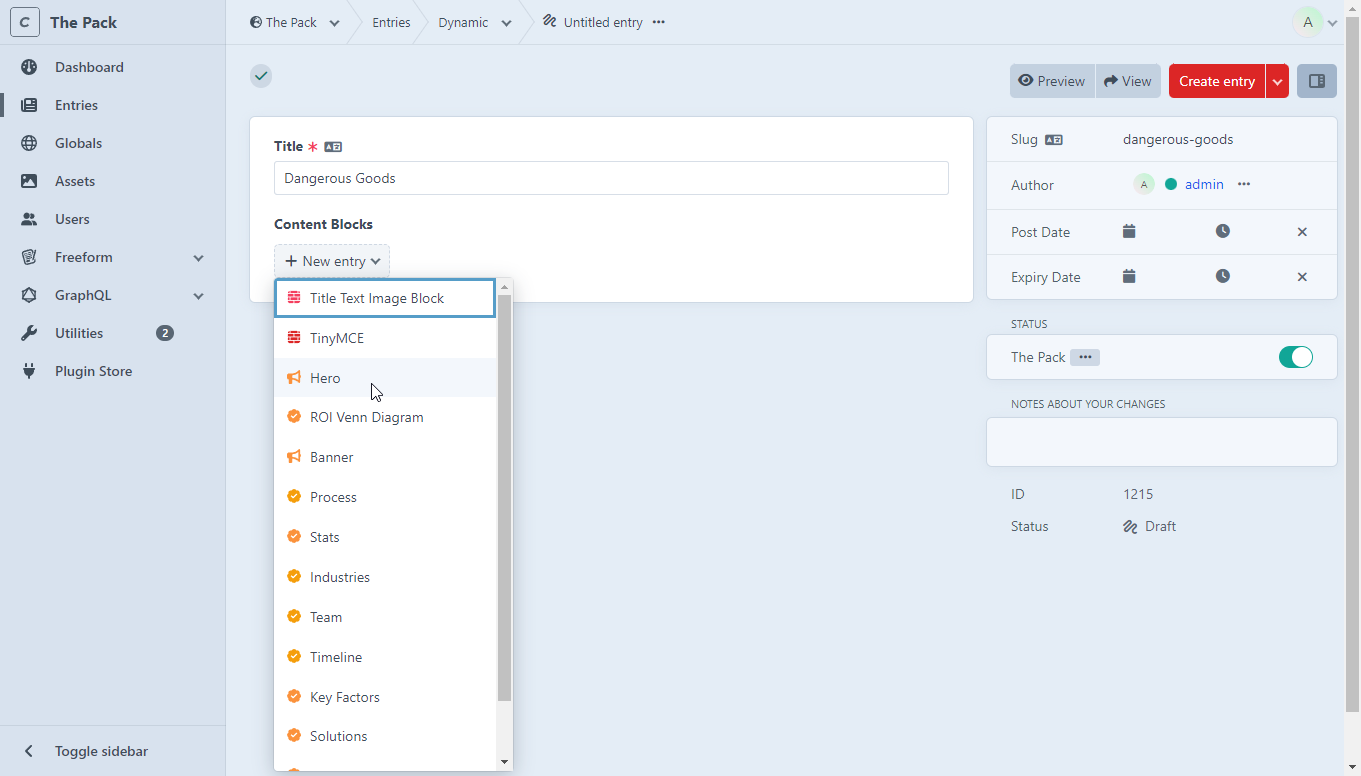The height and width of the screenshot is (776, 1361).
Task: Expand the GraphQL submenu chevron
Action: [x=198, y=296]
